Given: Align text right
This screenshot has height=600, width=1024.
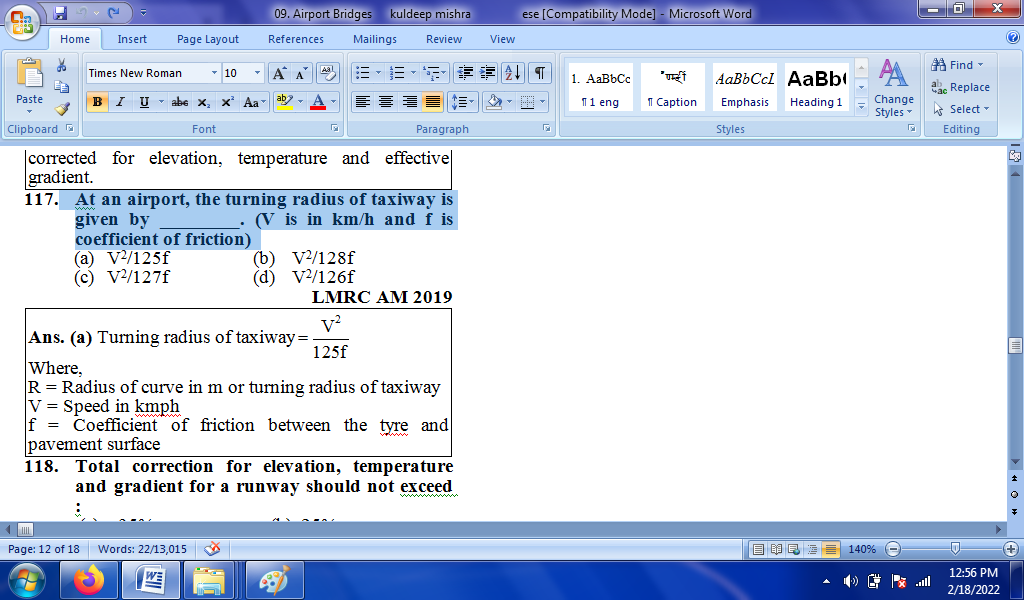Looking at the screenshot, I should (409, 102).
